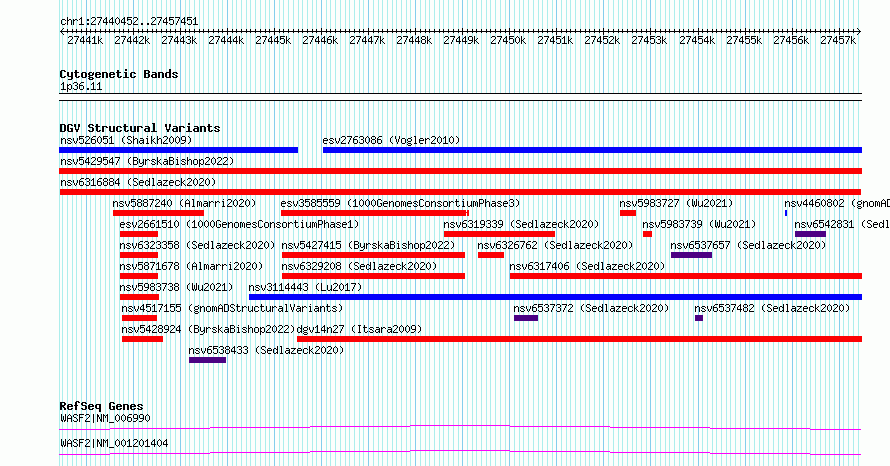This screenshot has width=890, height=466.
Task: Click the nsv6537482 (Sedlazeck2020) label
Action: (772, 308)
